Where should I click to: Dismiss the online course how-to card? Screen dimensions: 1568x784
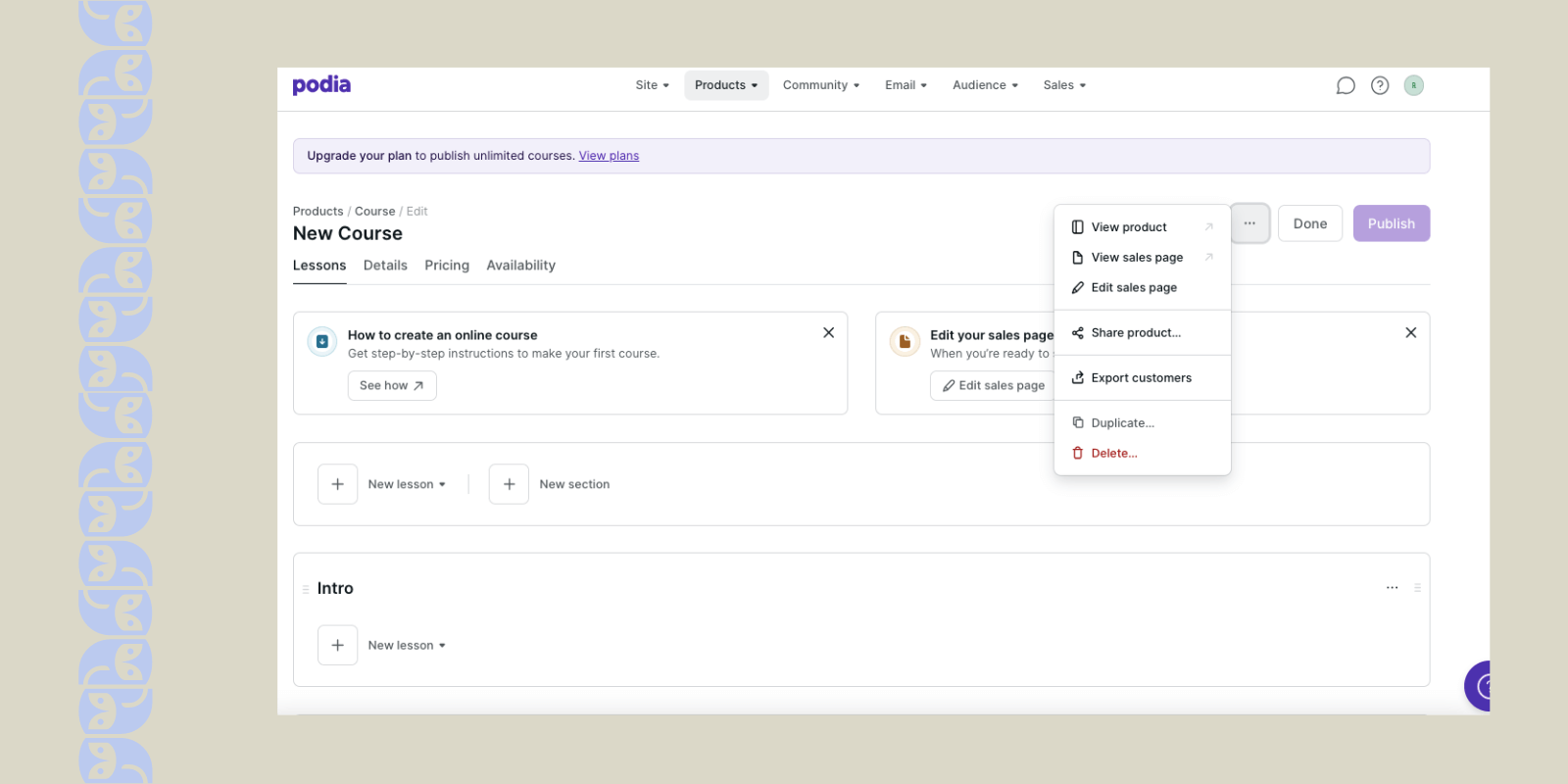tap(828, 333)
